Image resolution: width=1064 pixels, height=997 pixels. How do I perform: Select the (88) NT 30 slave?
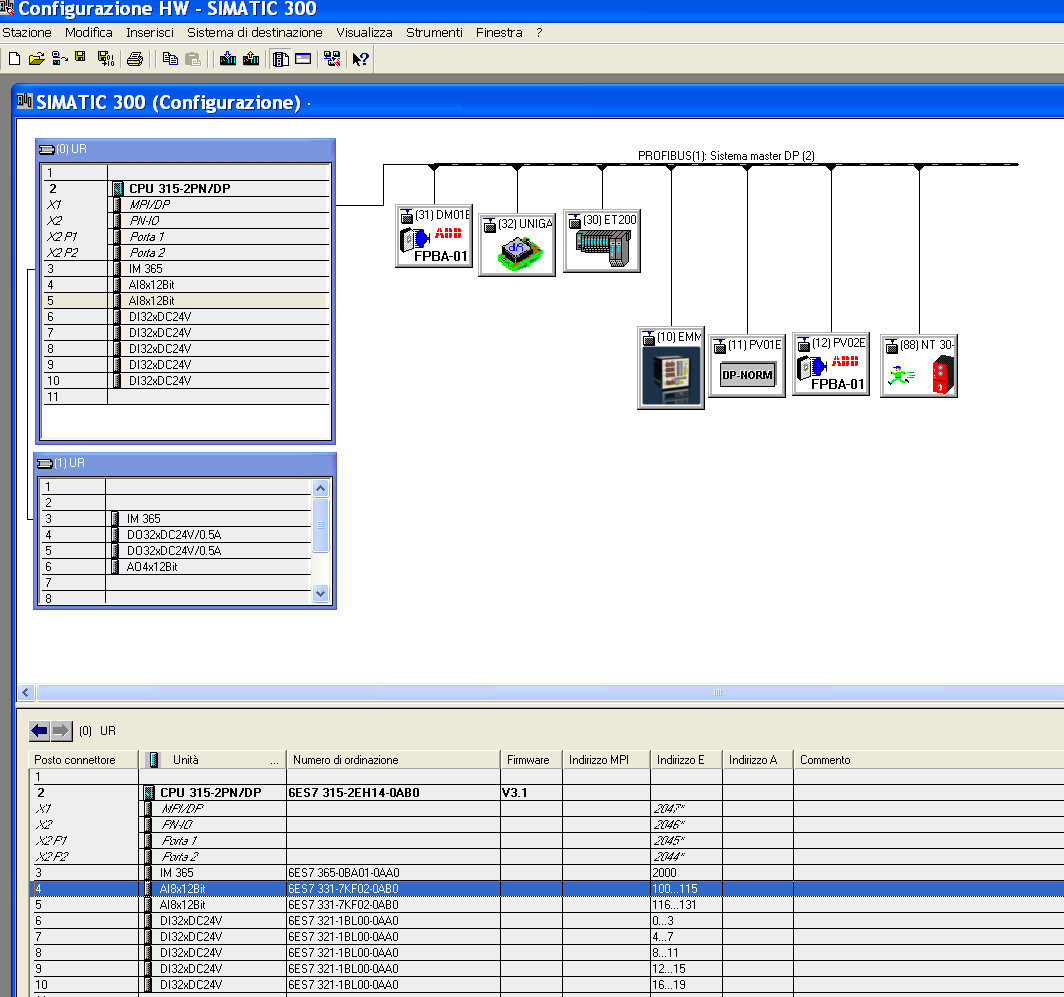(x=919, y=366)
